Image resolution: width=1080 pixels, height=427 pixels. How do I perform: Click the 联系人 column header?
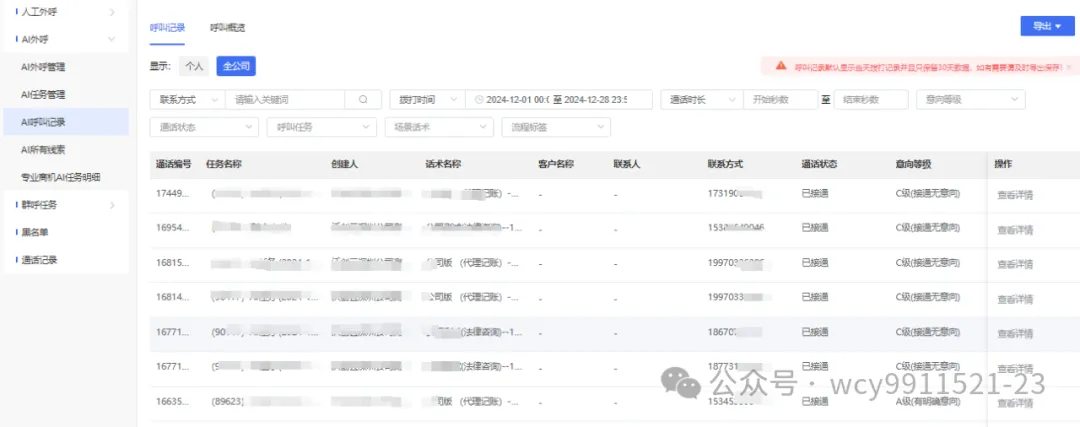pos(627,165)
